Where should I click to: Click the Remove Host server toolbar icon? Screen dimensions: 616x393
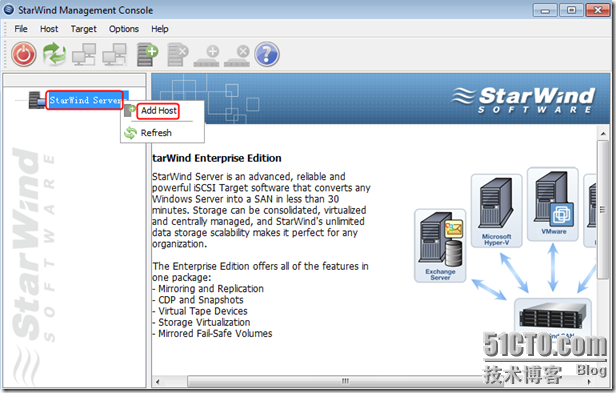click(178, 55)
